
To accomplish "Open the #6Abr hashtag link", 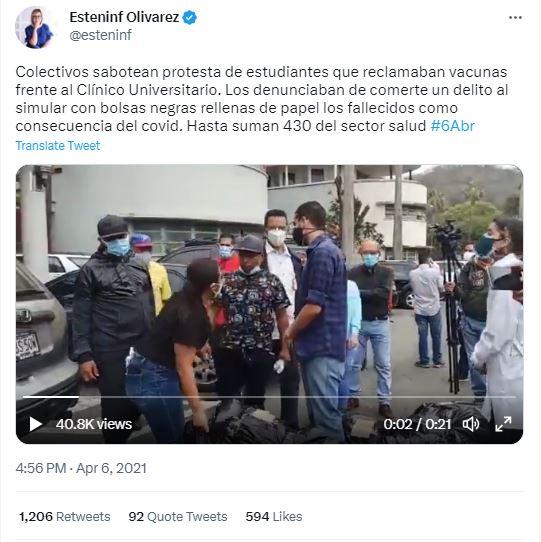I will (x=453, y=126).
